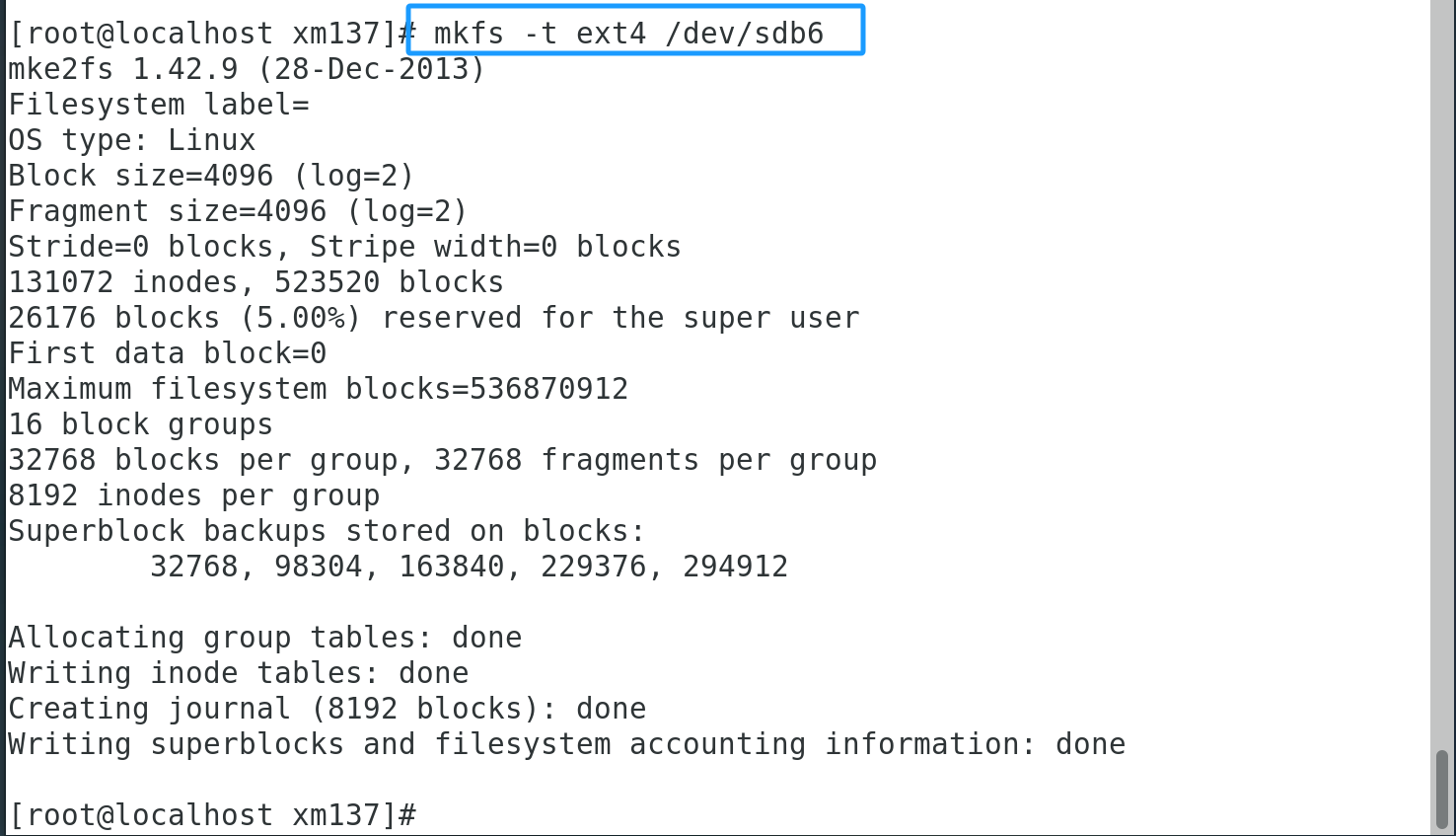This screenshot has width=1456, height=836.
Task: Click the First data block=0 line
Action: (x=167, y=353)
